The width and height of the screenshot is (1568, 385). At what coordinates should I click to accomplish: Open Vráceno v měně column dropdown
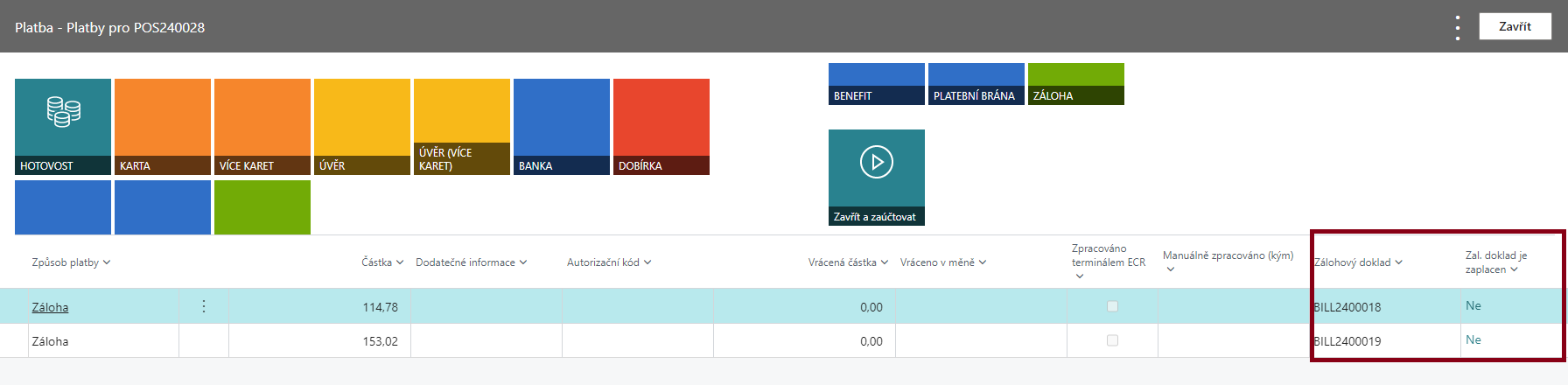click(983, 262)
